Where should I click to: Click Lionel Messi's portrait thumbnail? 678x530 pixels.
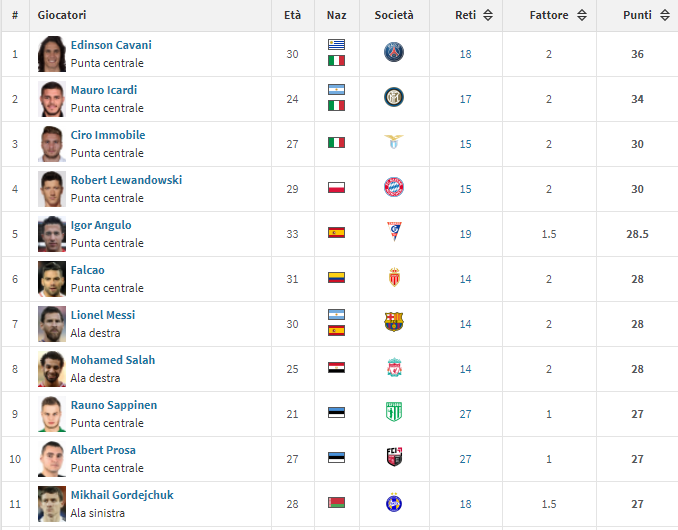click(x=52, y=324)
